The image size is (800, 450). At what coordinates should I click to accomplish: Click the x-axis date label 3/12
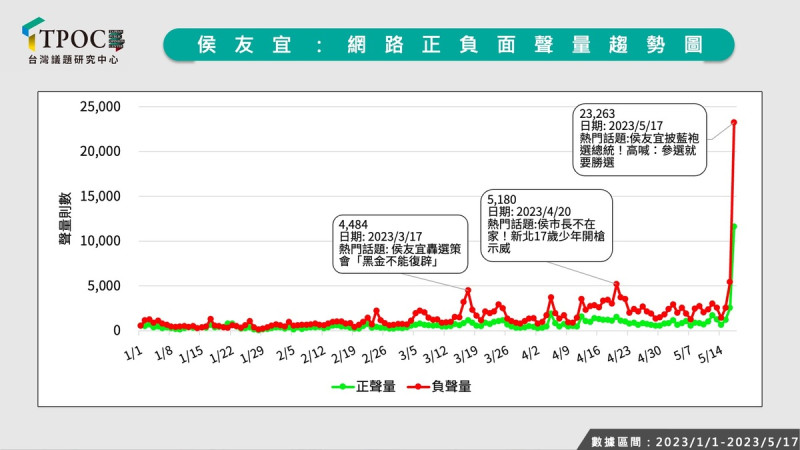point(436,355)
